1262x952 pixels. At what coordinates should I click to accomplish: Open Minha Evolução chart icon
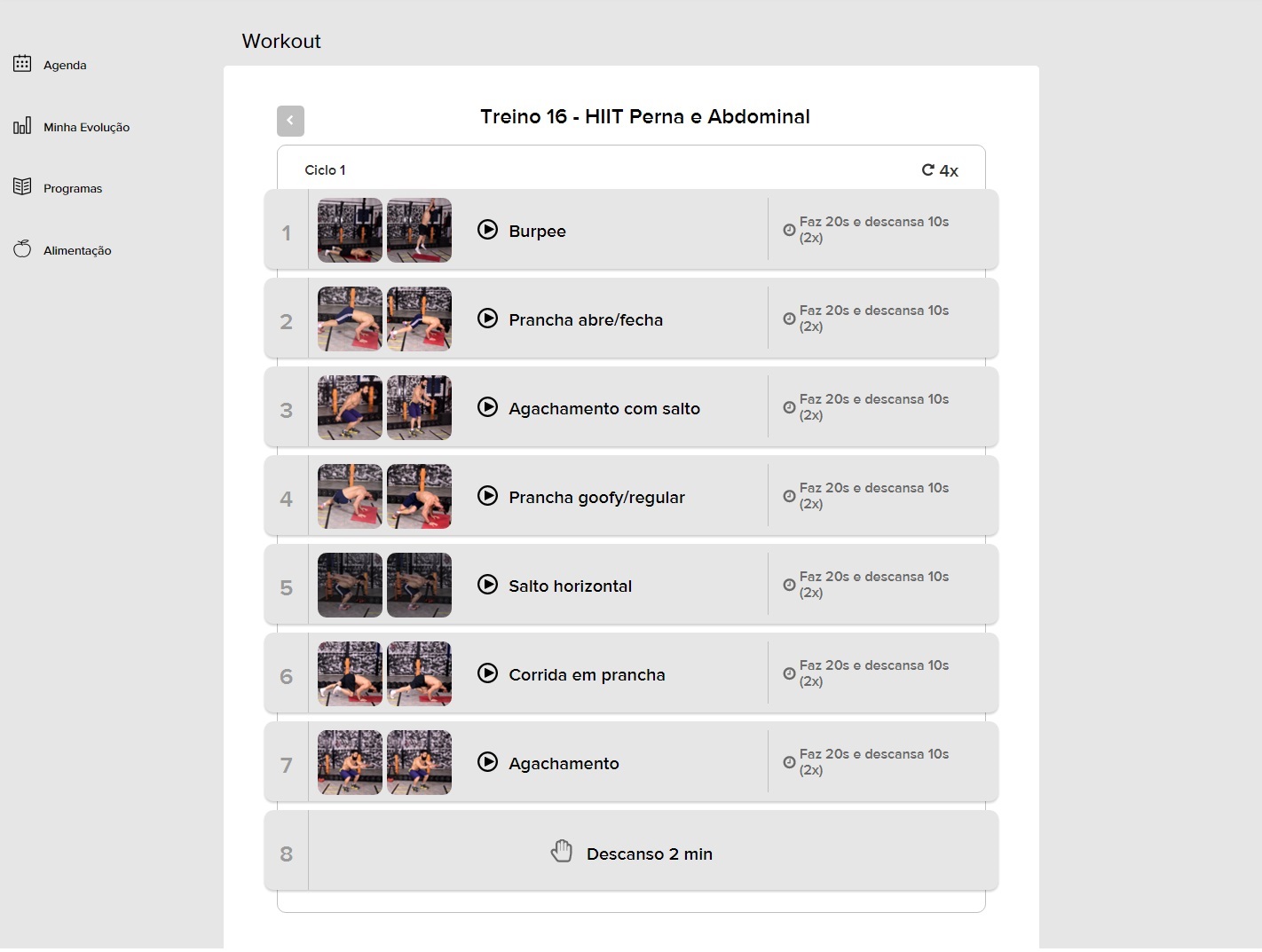coord(22,126)
